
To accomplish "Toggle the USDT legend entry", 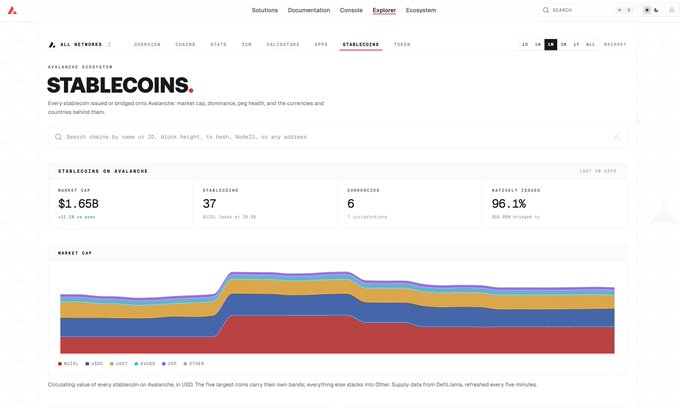I will [x=119, y=364].
